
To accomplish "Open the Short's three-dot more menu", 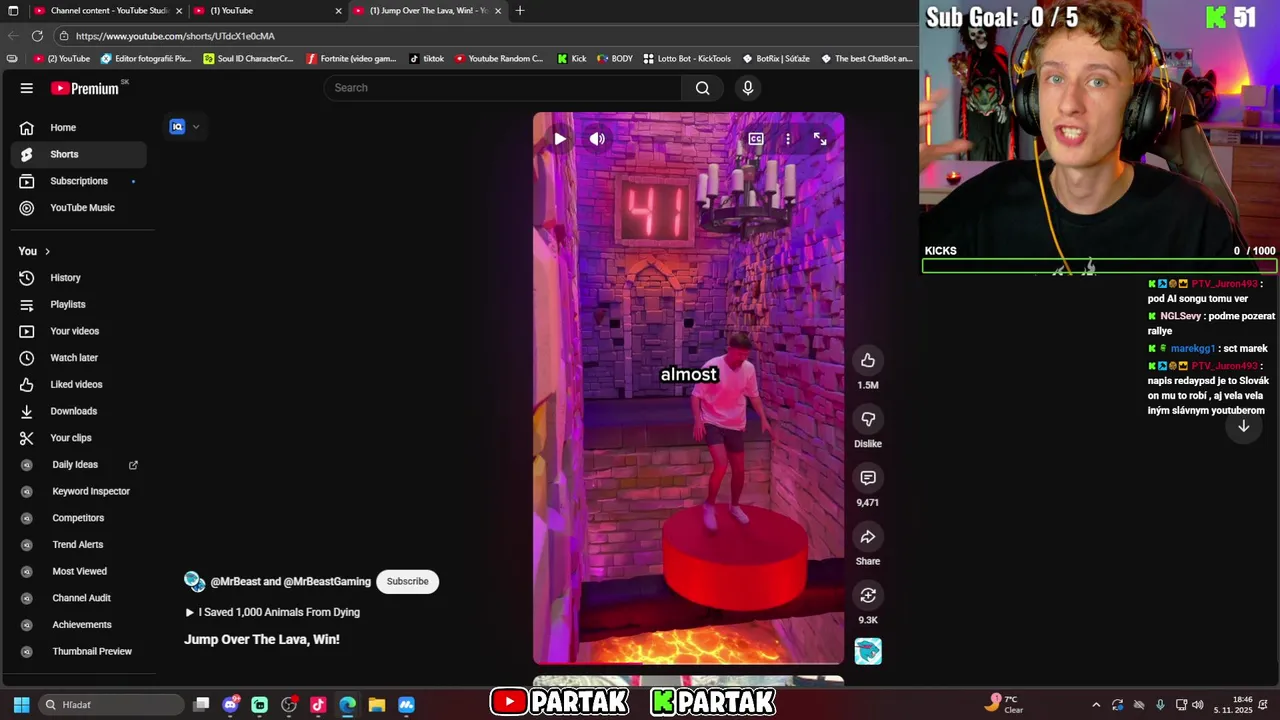I will [788, 139].
